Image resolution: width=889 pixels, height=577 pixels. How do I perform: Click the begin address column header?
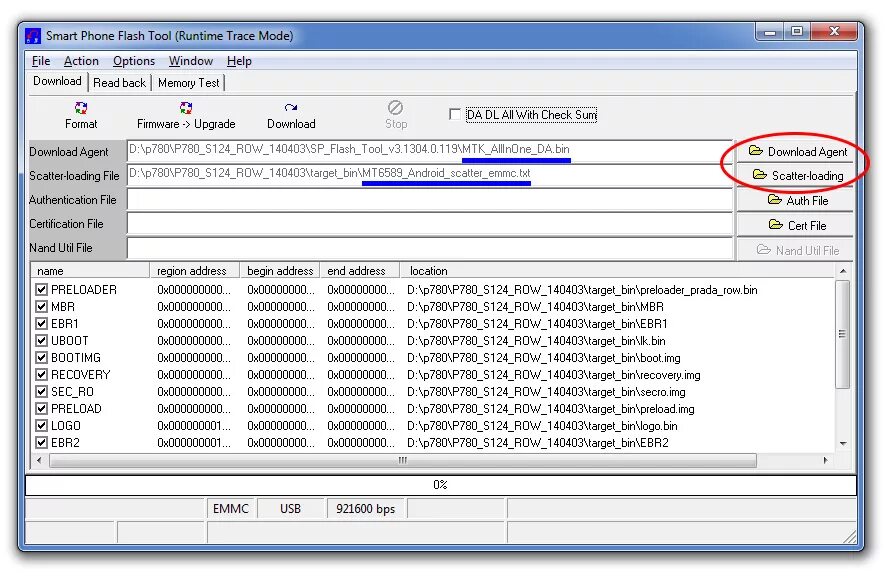280,271
